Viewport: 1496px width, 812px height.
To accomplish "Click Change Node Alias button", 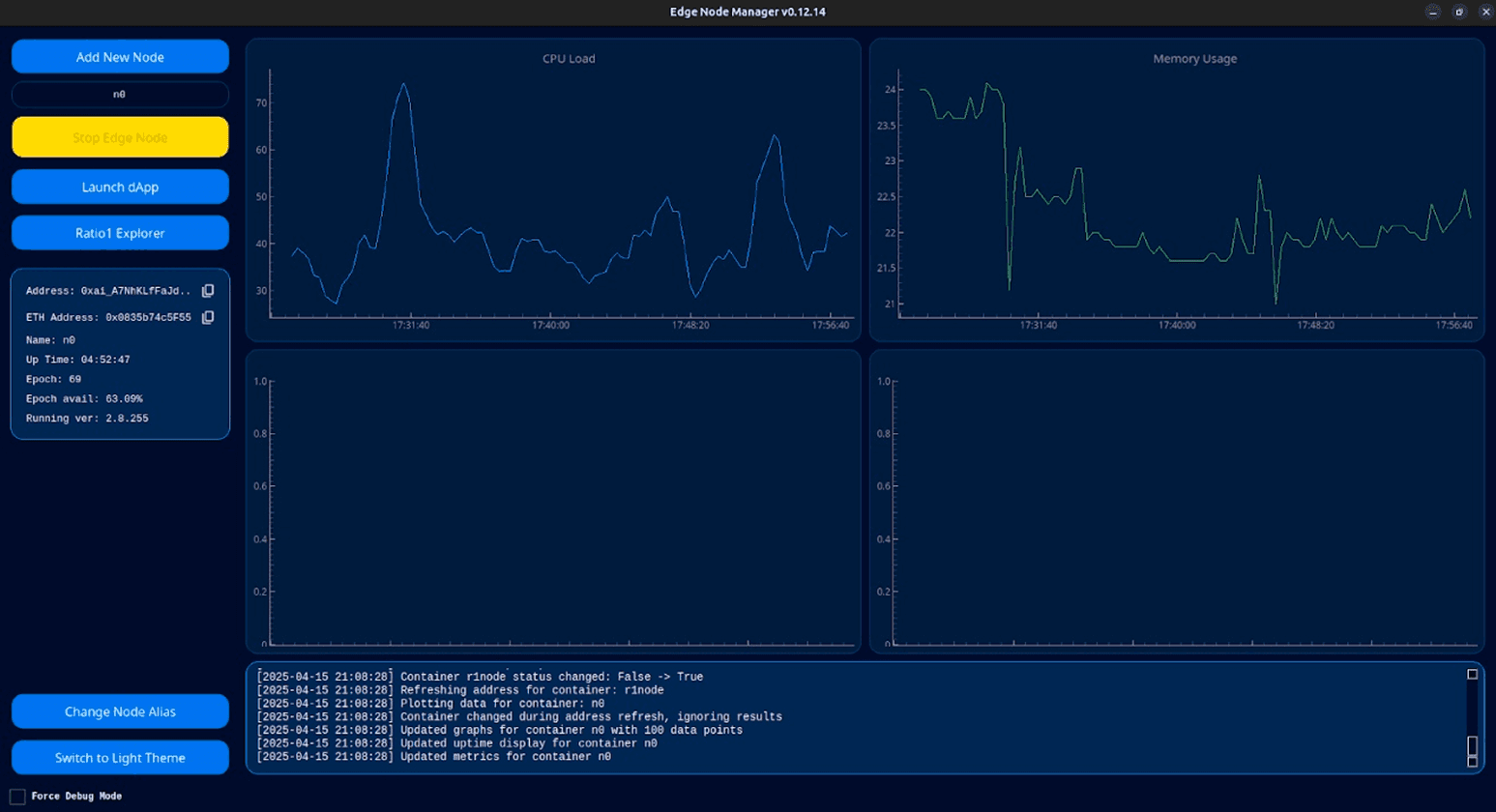I will pyautogui.click(x=120, y=711).
